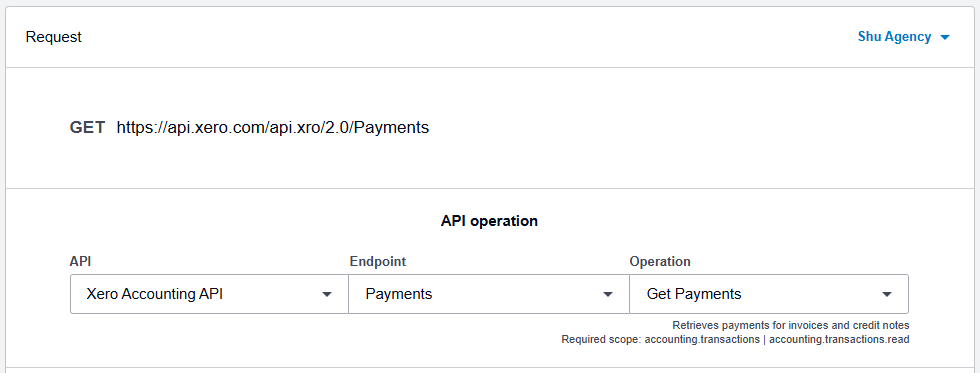
Task: Click the request URL api.xero.com/api.xro/2.0/Payments
Action: 272,127
